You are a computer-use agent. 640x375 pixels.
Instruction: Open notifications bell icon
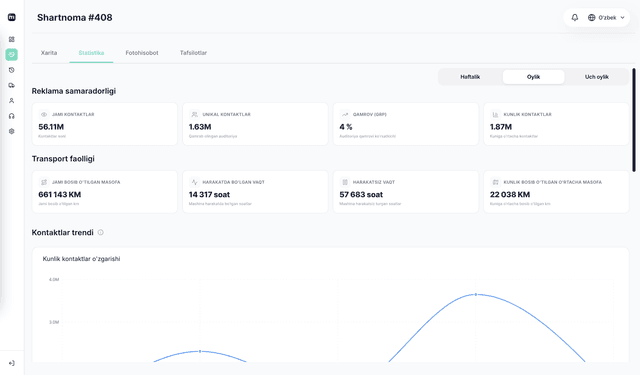tap(575, 18)
